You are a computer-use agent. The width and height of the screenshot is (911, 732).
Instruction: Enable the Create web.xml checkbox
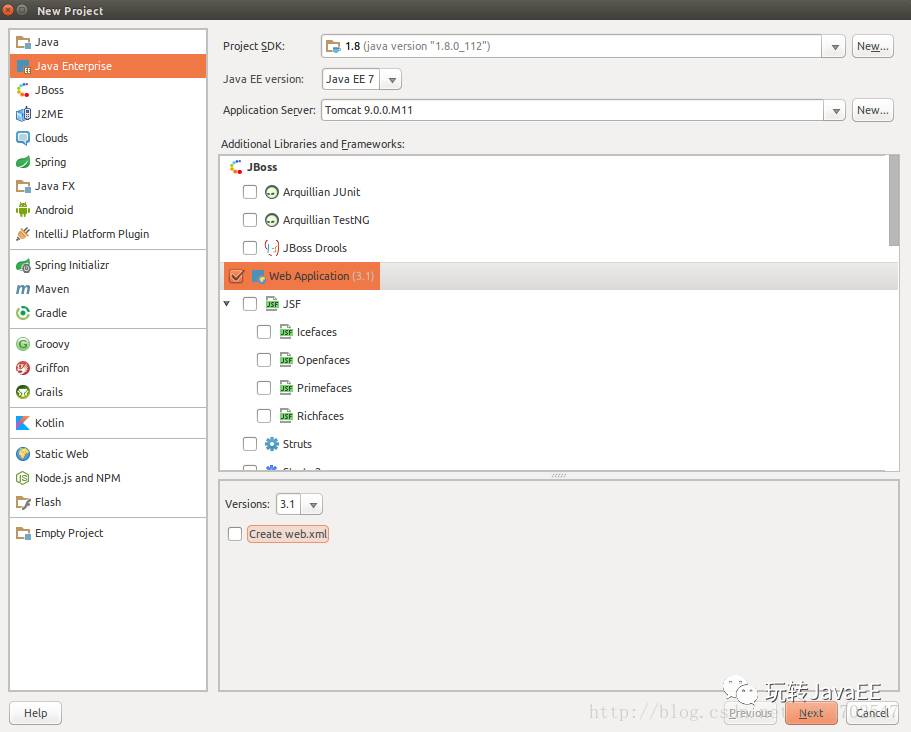tap(235, 534)
